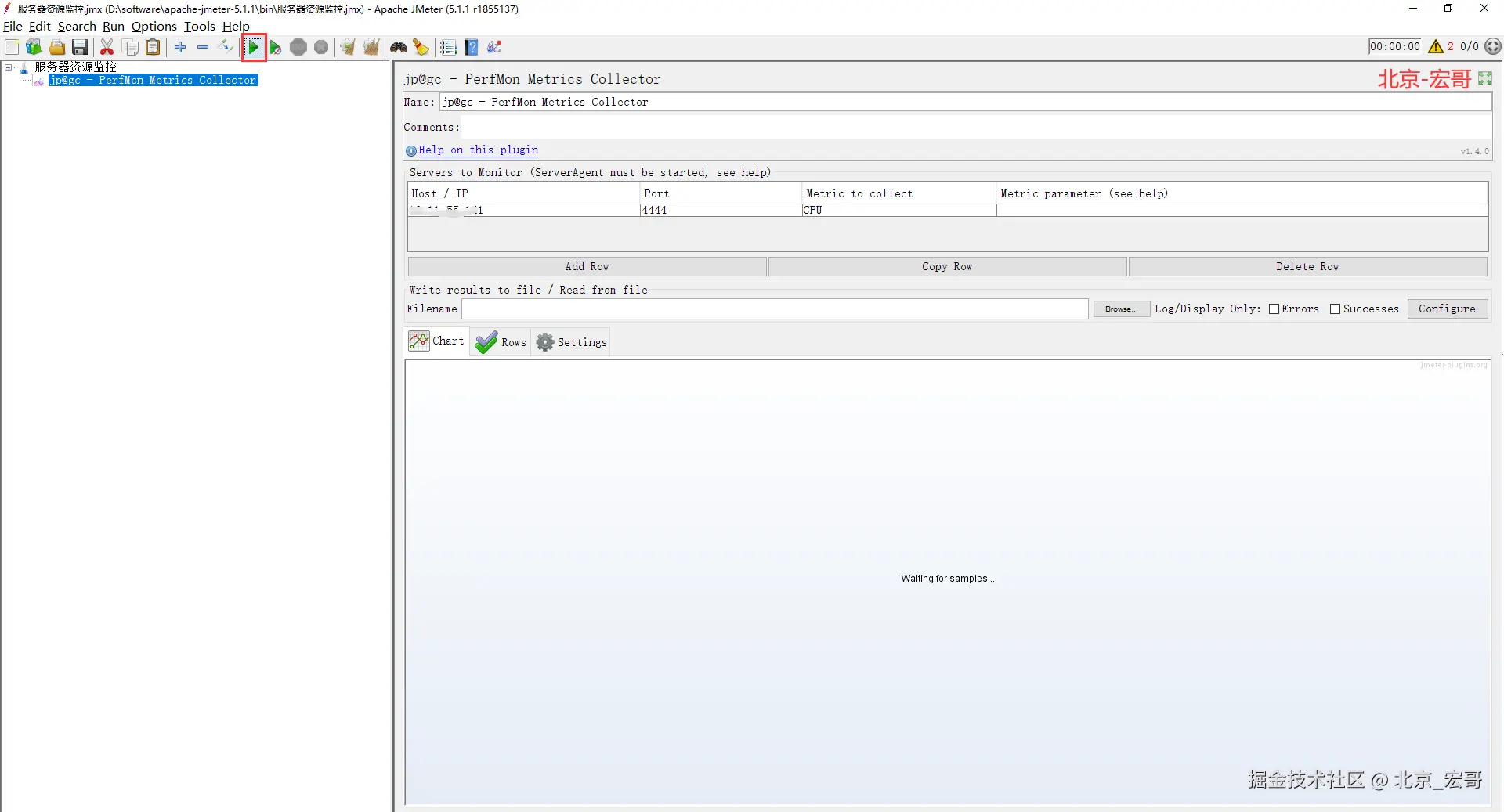This screenshot has width=1504, height=812.
Task: Save the test plan with the floppy disk icon
Action: (x=80, y=47)
